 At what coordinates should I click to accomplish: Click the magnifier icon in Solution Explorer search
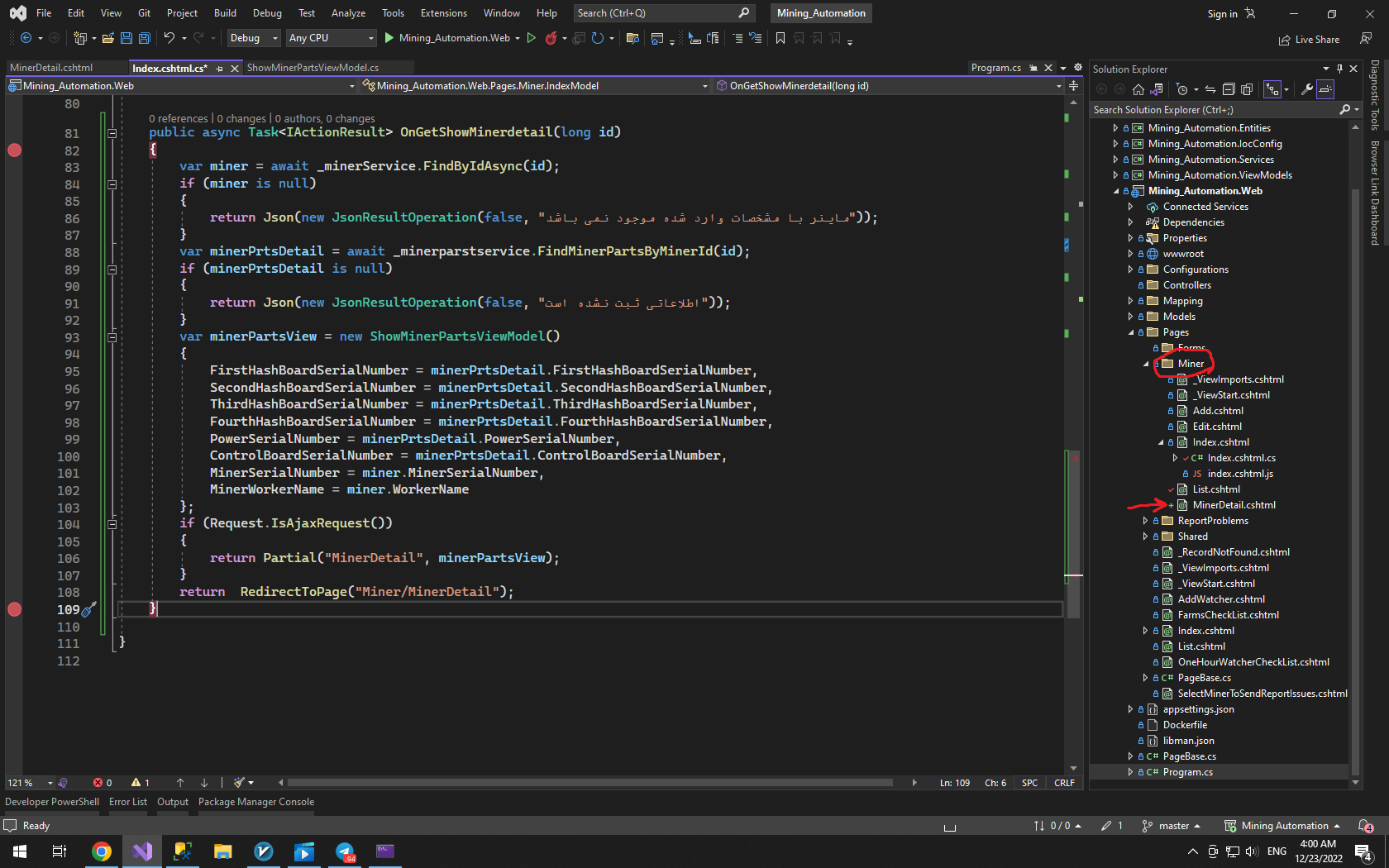1344,109
